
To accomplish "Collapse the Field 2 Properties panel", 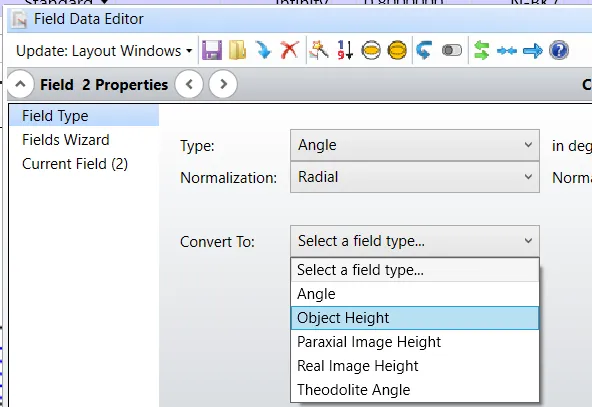I will click(21, 84).
